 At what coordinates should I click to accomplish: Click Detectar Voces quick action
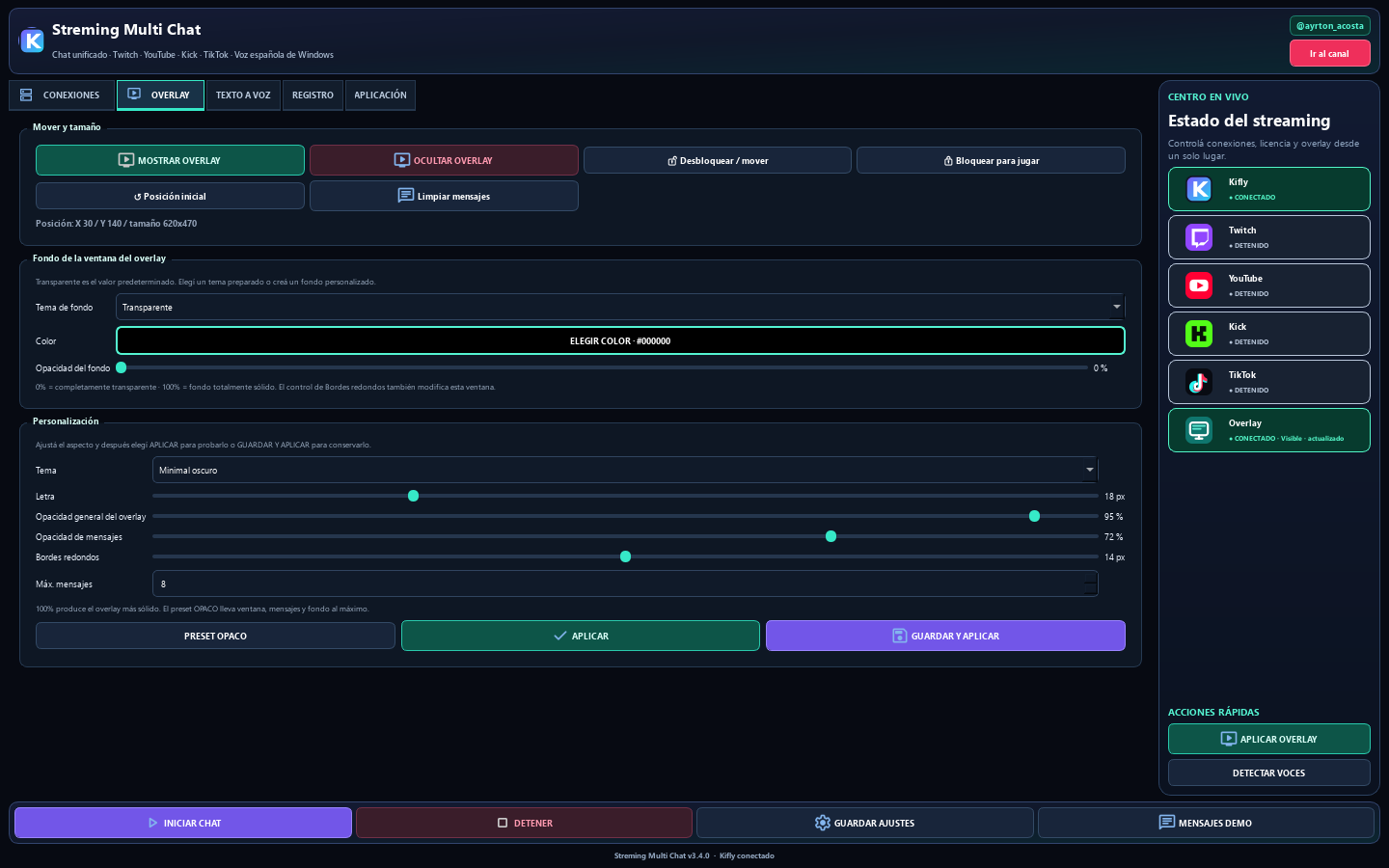[1268, 773]
